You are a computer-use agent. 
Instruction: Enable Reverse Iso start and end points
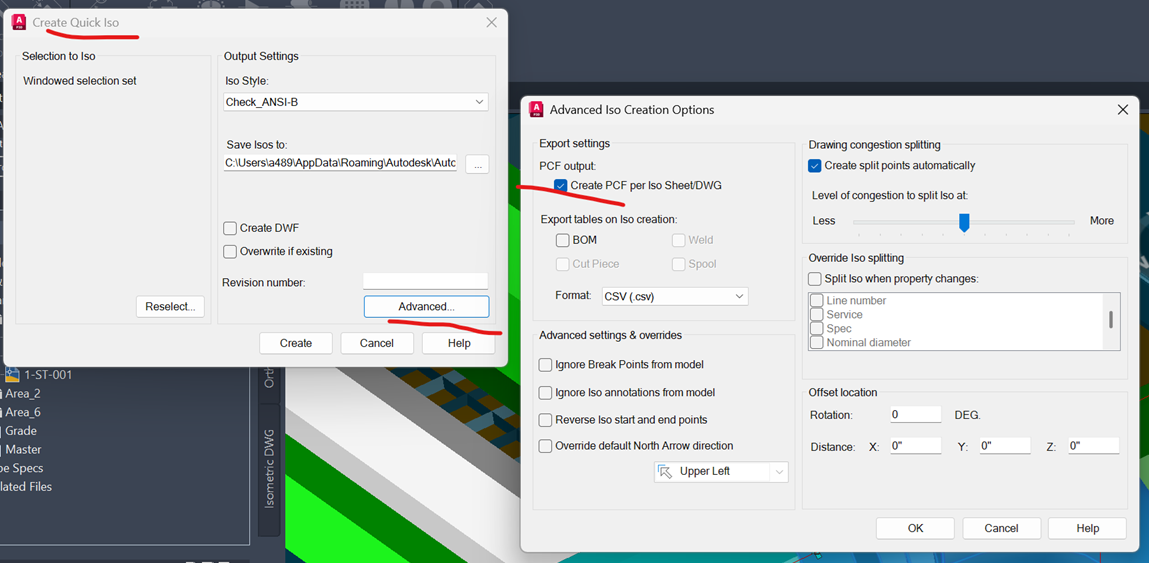(x=545, y=420)
